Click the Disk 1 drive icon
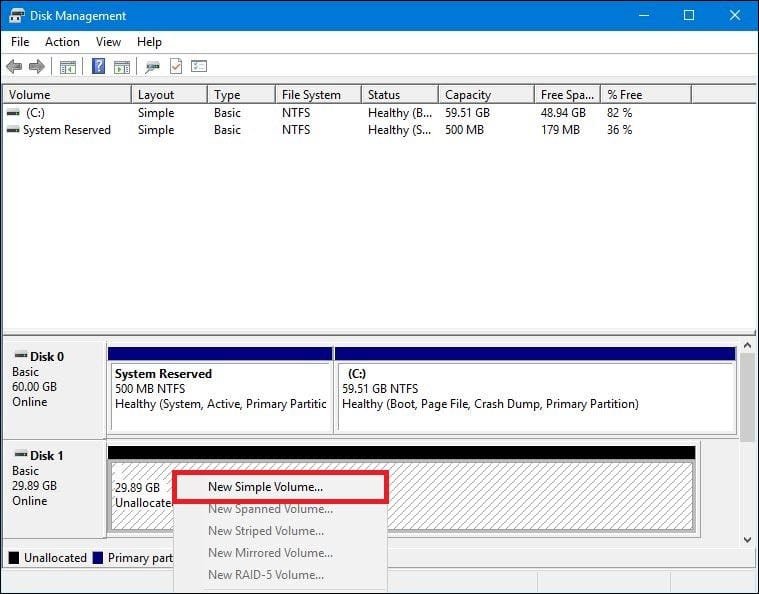 click(x=21, y=454)
